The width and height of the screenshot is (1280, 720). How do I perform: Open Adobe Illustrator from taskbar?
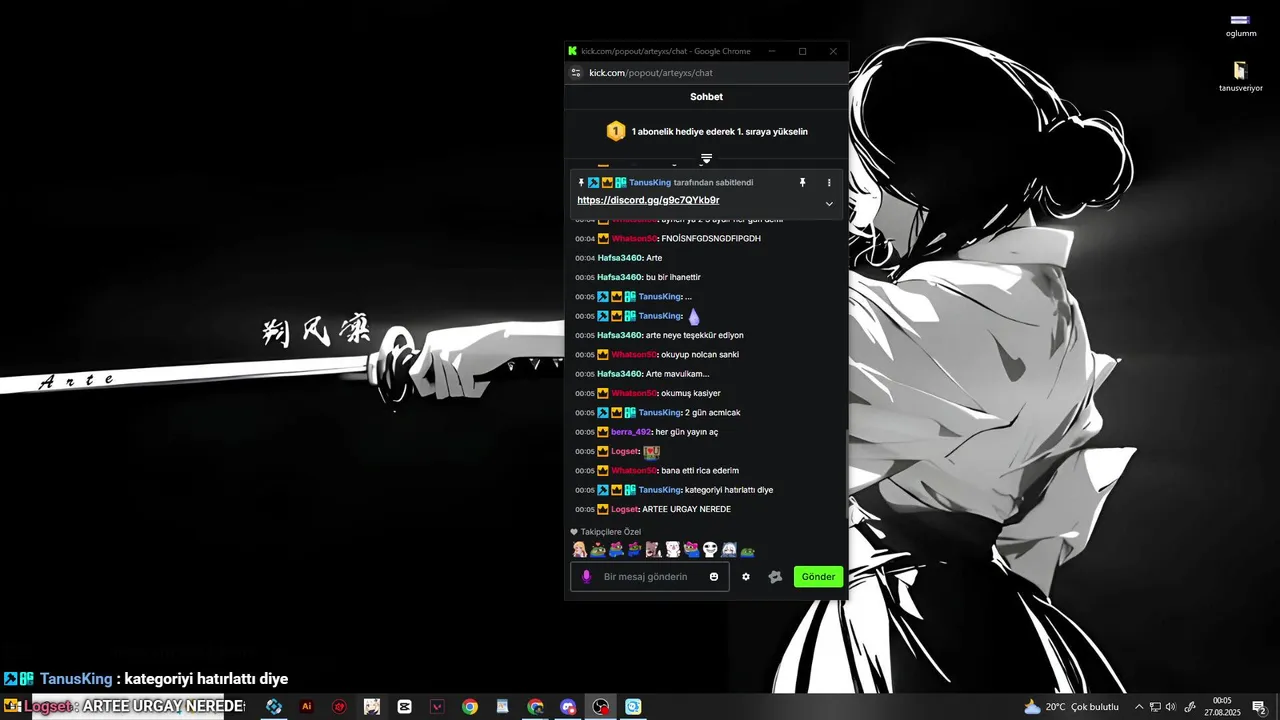coord(307,707)
